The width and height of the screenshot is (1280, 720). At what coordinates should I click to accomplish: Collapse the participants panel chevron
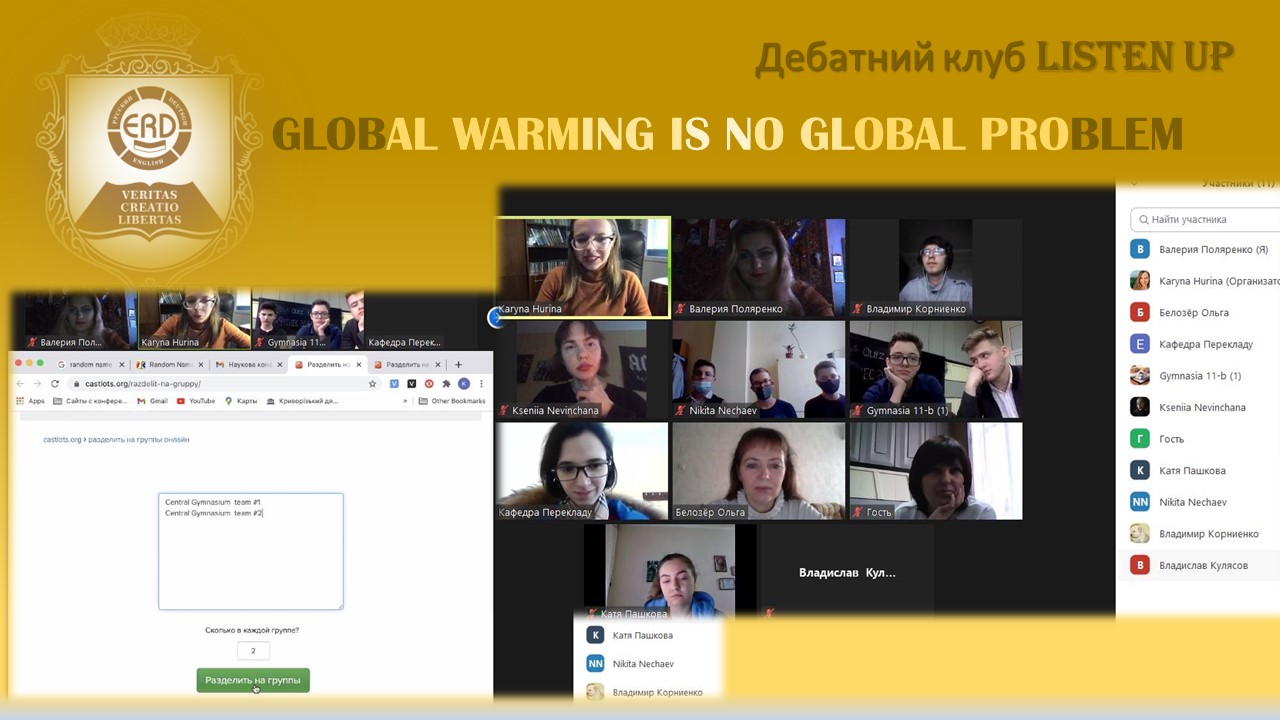tap(1134, 184)
